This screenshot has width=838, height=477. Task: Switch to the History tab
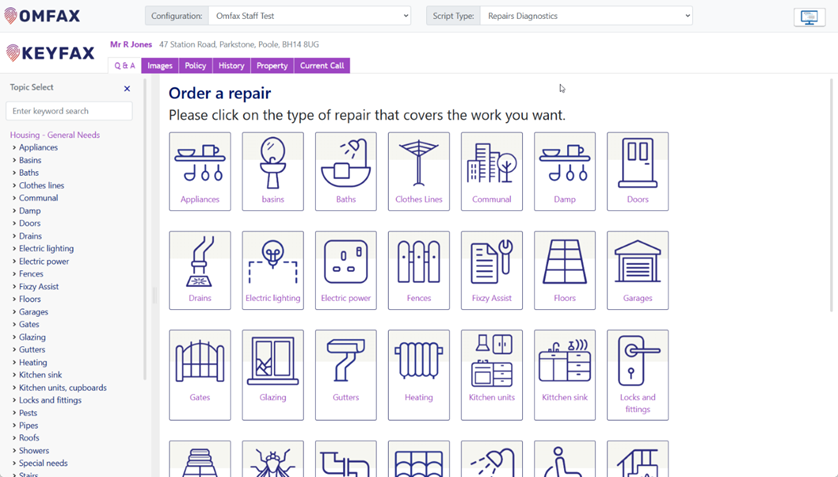pos(231,66)
